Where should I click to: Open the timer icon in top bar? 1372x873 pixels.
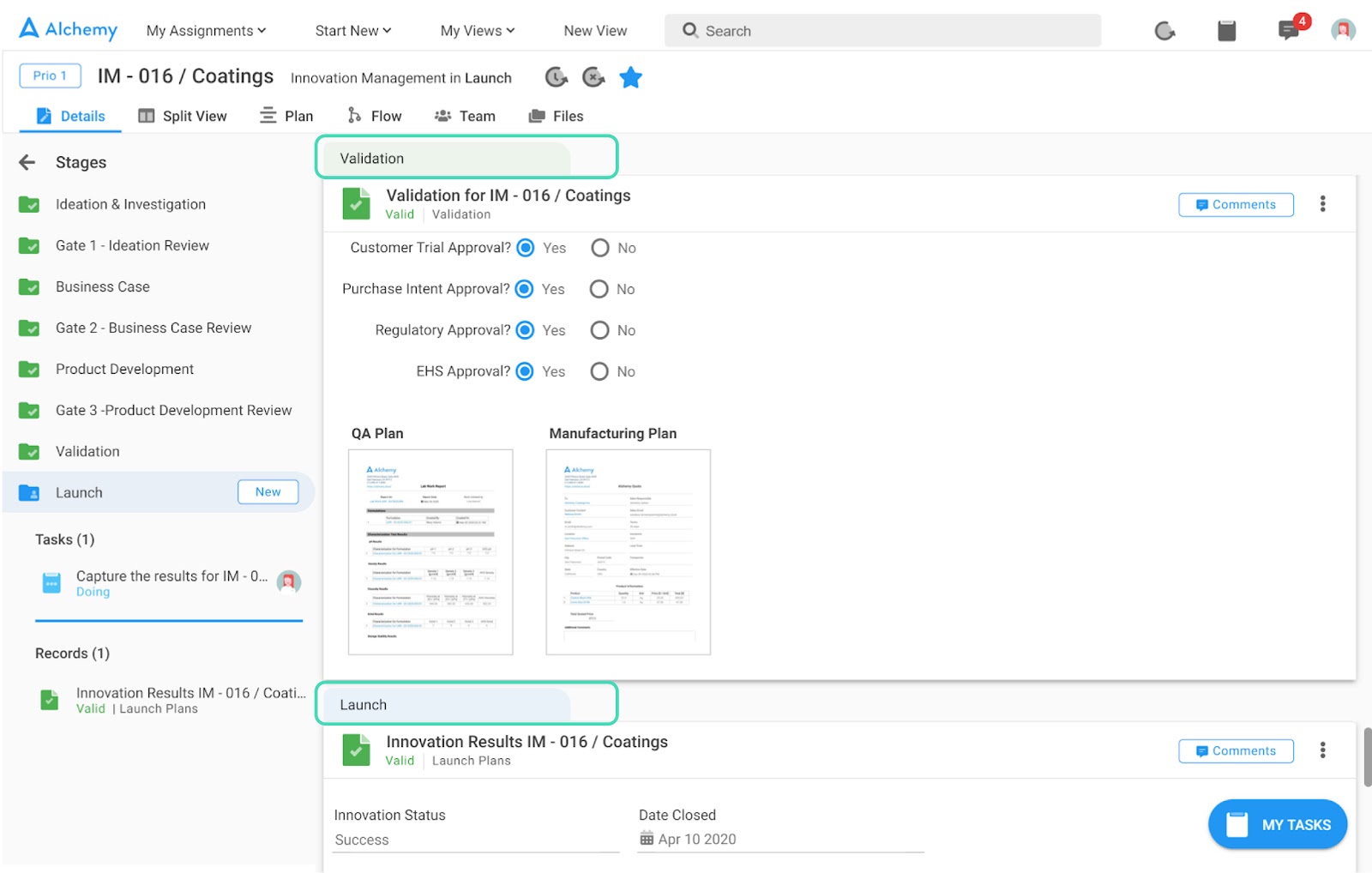tap(1164, 31)
